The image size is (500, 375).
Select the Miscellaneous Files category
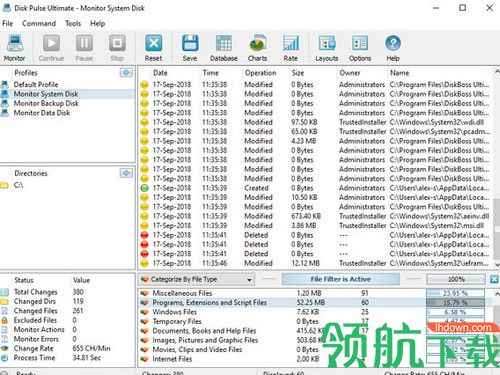pos(315,293)
